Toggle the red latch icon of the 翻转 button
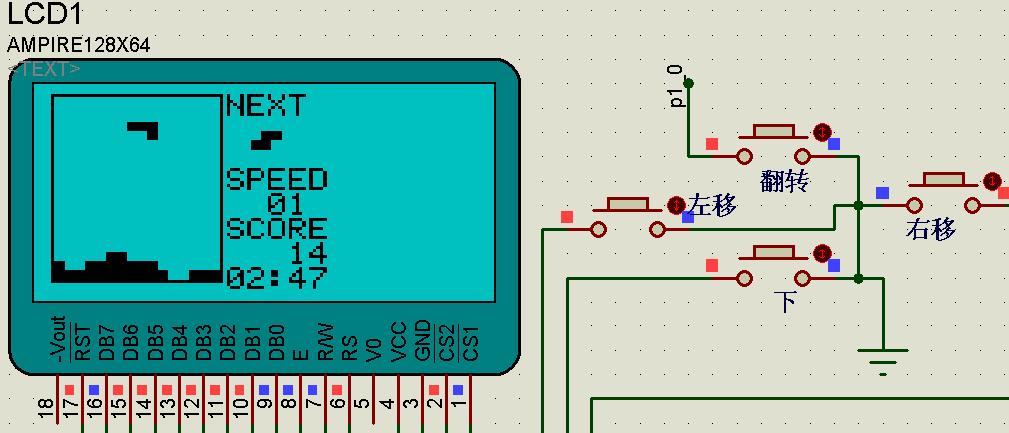This screenshot has height=433, width=1009. (821, 132)
